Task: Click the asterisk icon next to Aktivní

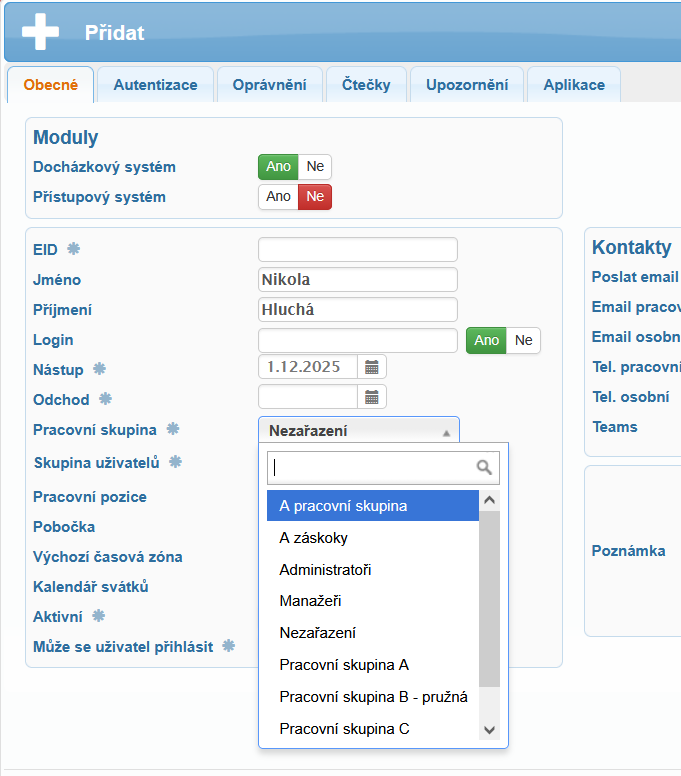Action: pos(99,616)
